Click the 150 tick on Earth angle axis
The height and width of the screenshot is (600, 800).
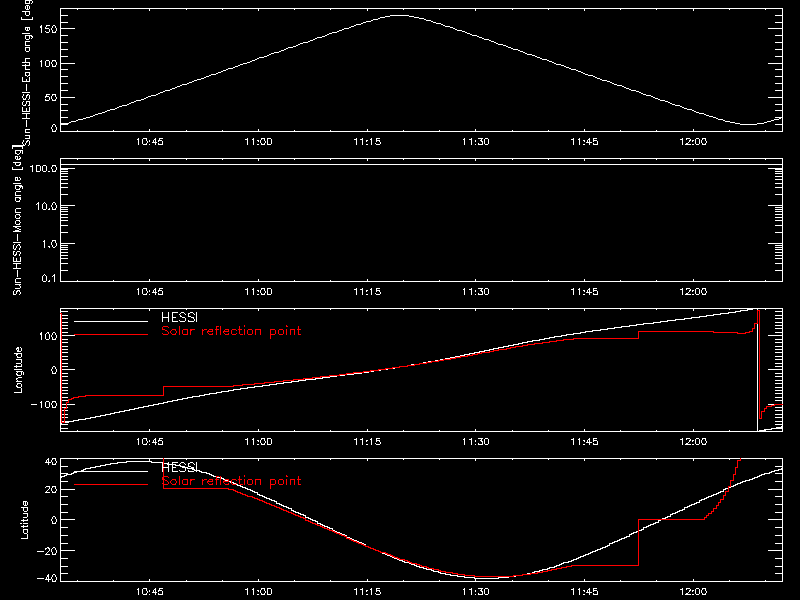click(47, 29)
